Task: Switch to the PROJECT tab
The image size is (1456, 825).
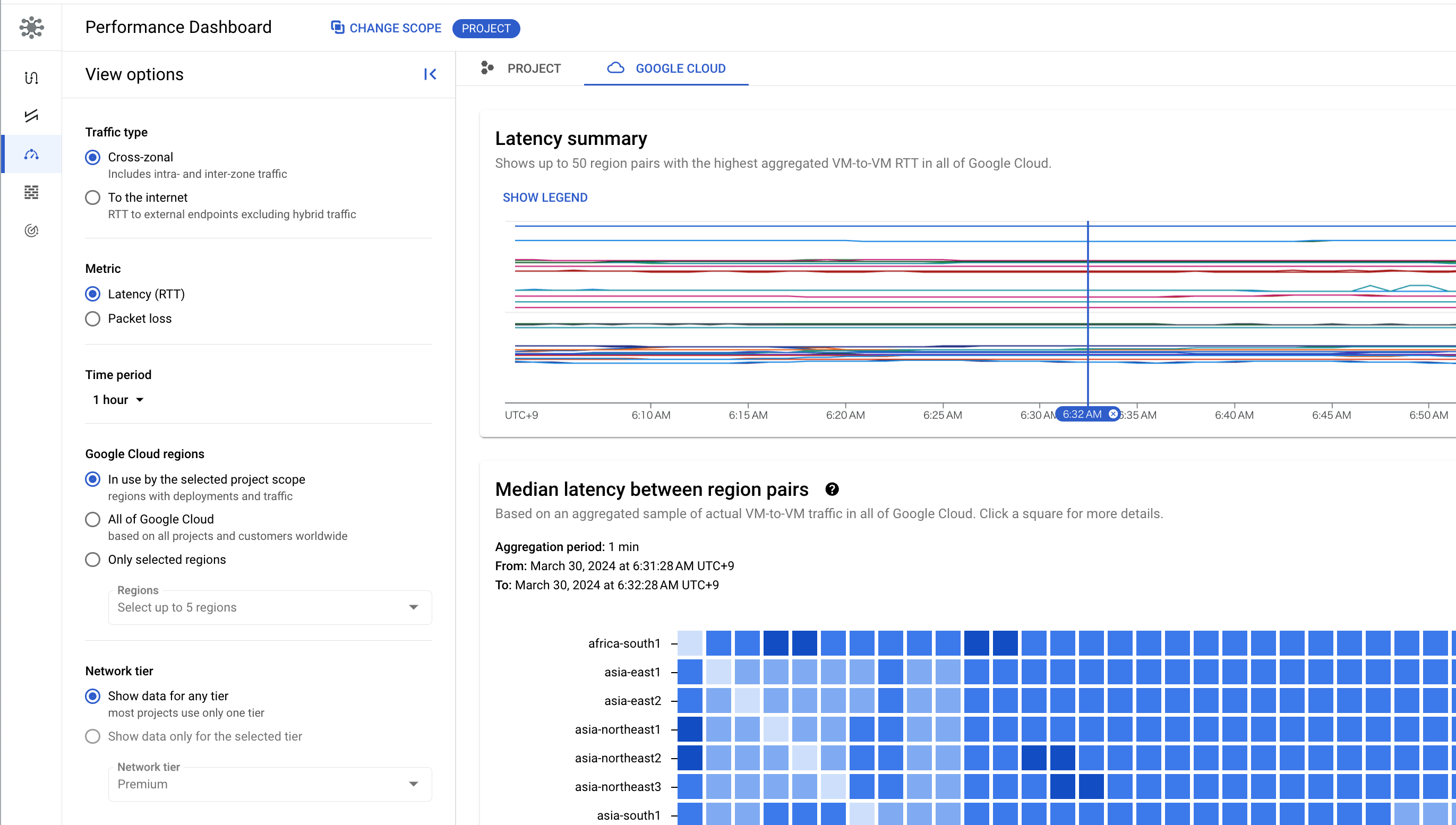Action: pyautogui.click(x=521, y=68)
